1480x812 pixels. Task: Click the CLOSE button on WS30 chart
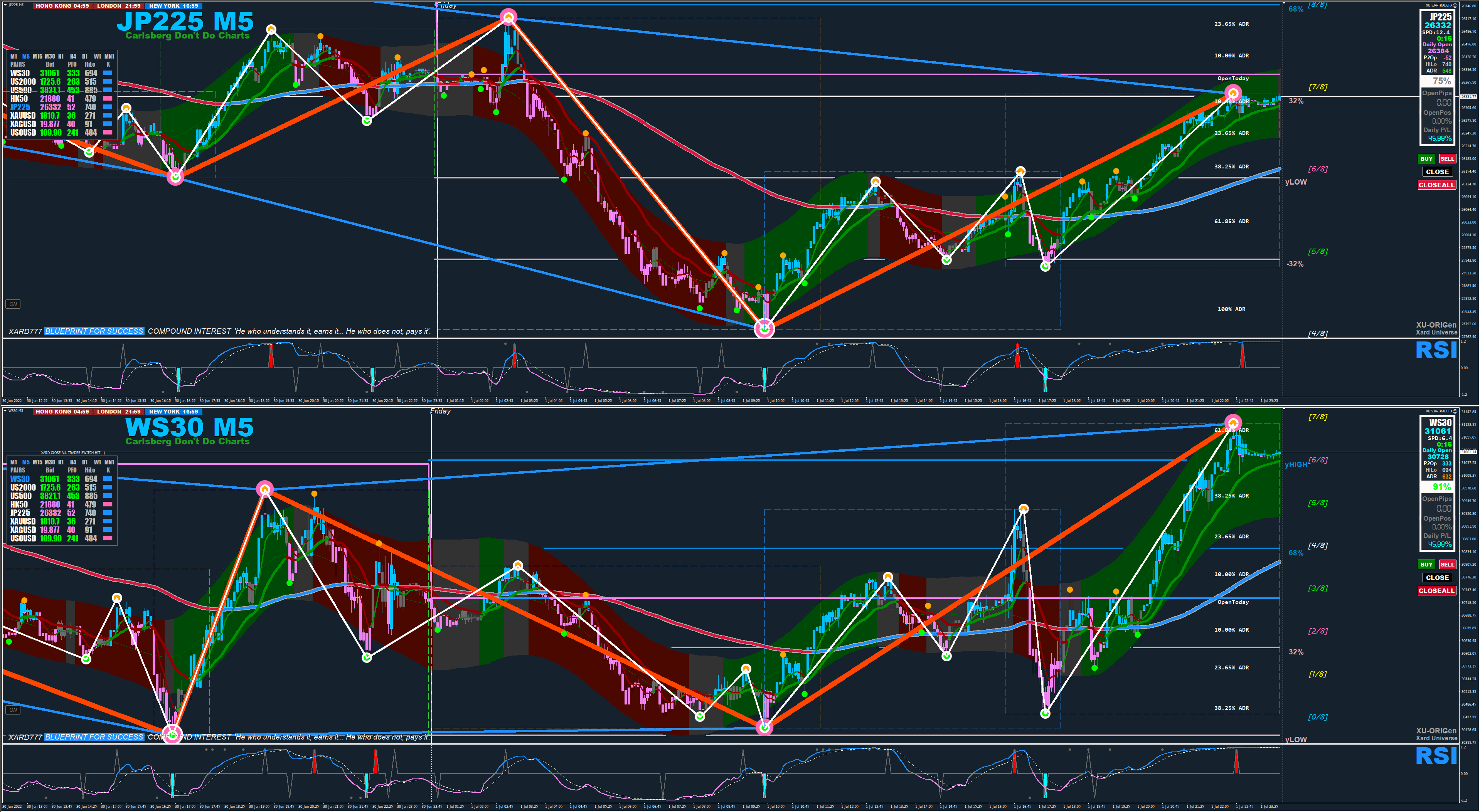pyautogui.click(x=1437, y=578)
